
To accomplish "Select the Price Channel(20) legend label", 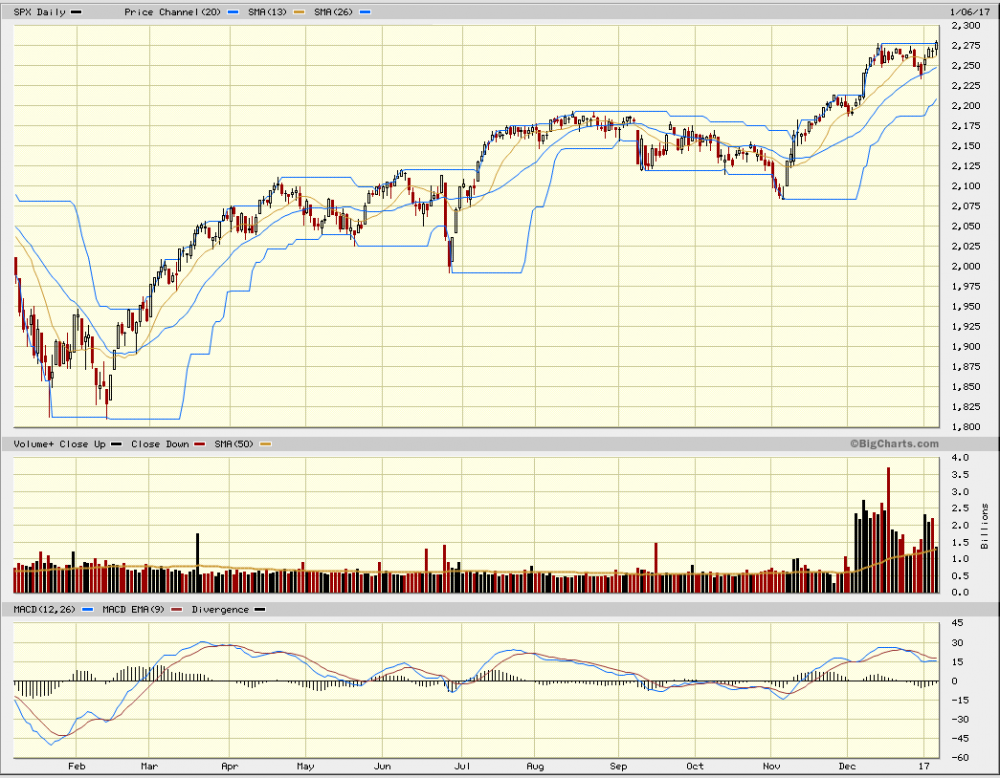I will tap(171, 11).
